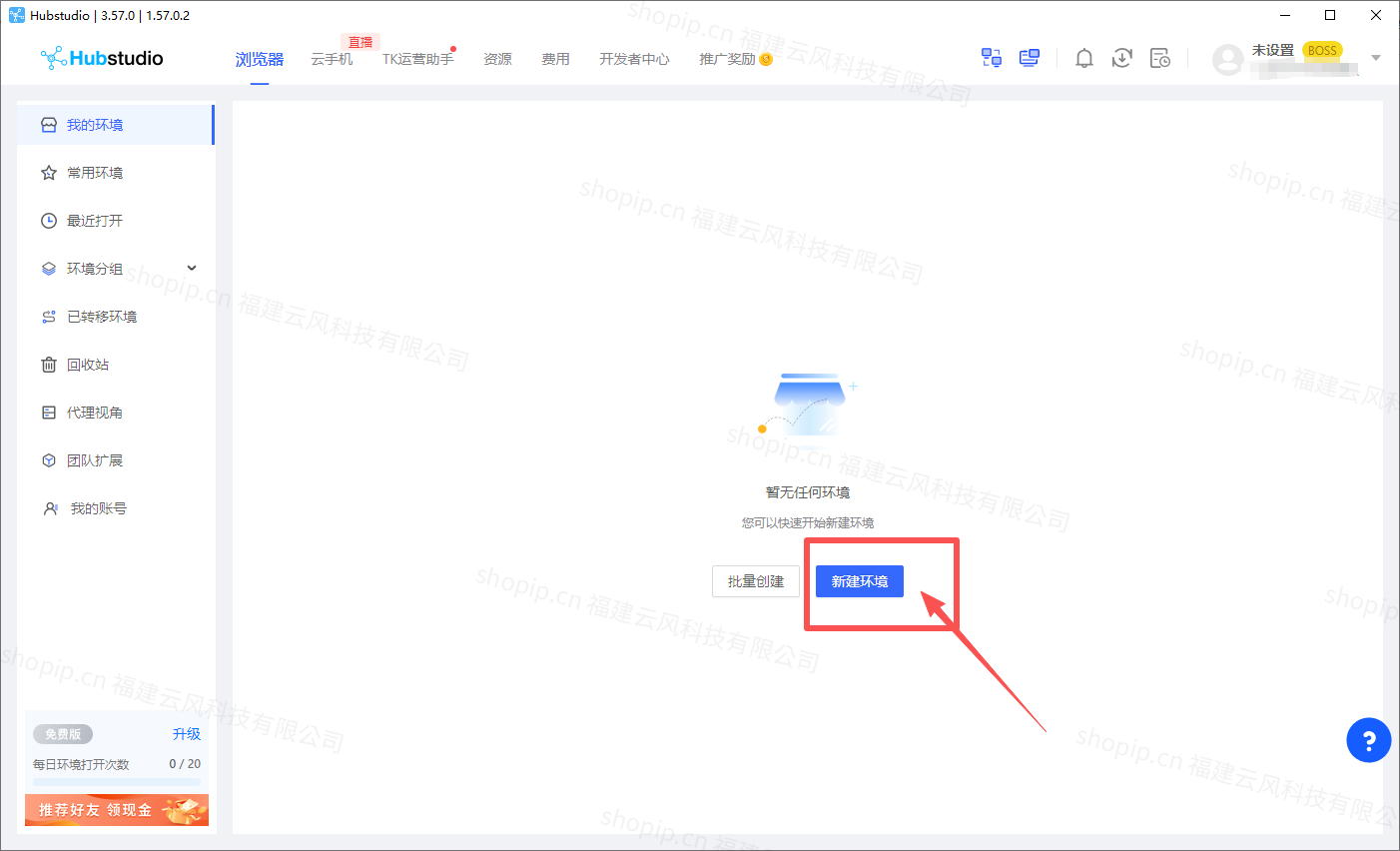
Task: Maximize the Hubstudio window
Action: click(x=1330, y=15)
